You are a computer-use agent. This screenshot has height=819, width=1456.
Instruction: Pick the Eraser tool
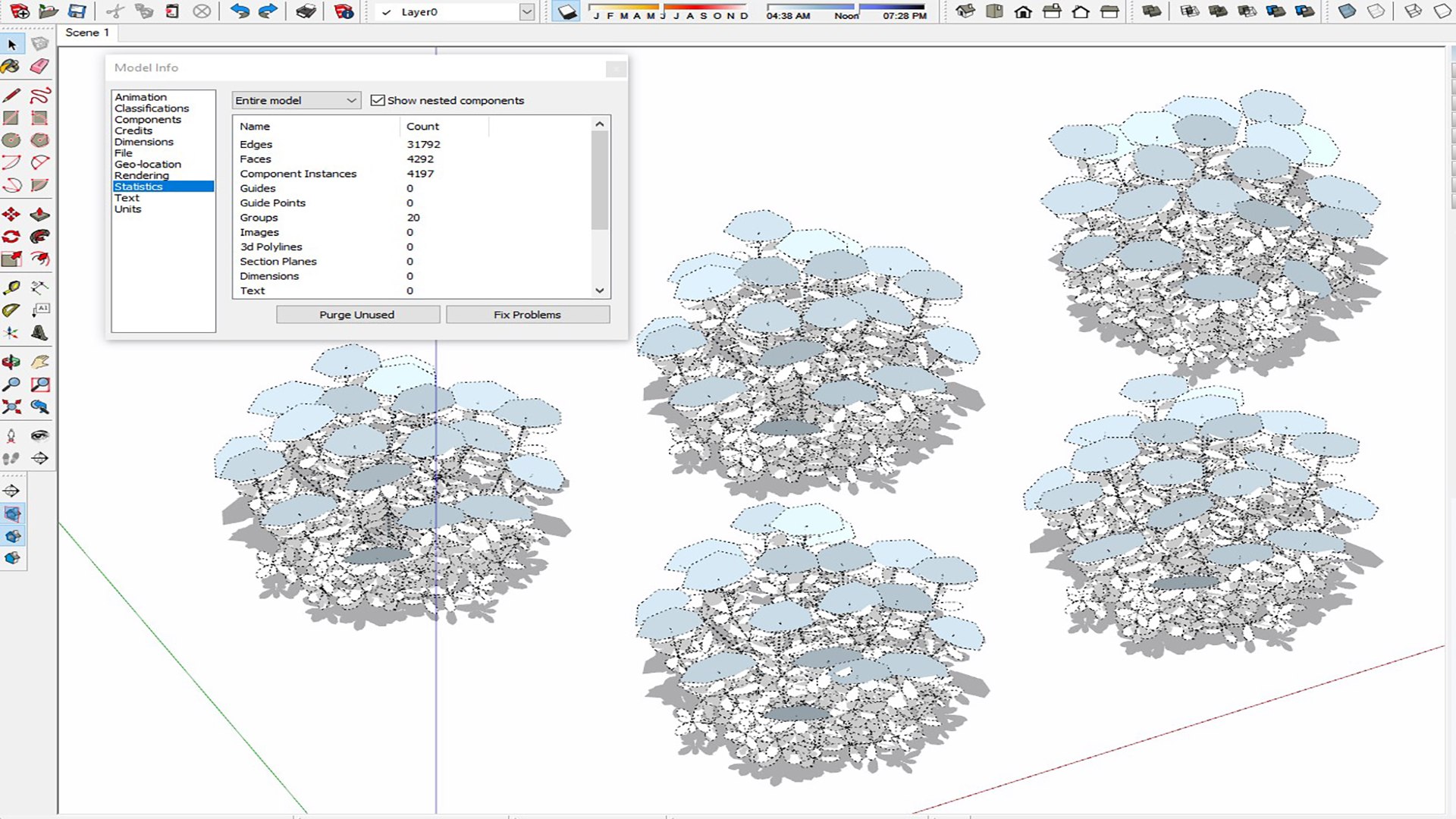pyautogui.click(x=39, y=67)
